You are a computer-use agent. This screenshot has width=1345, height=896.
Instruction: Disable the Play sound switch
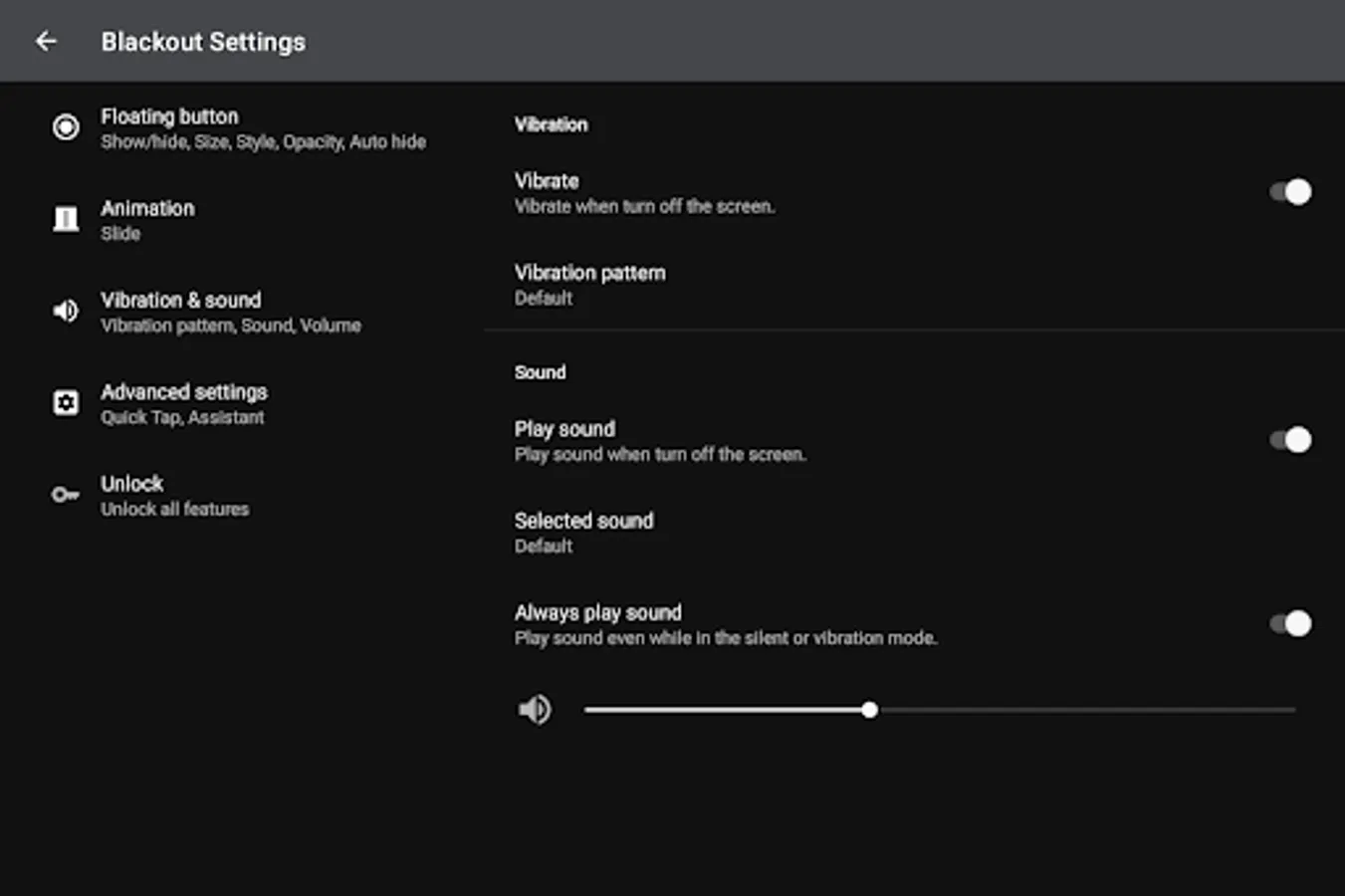[1290, 439]
